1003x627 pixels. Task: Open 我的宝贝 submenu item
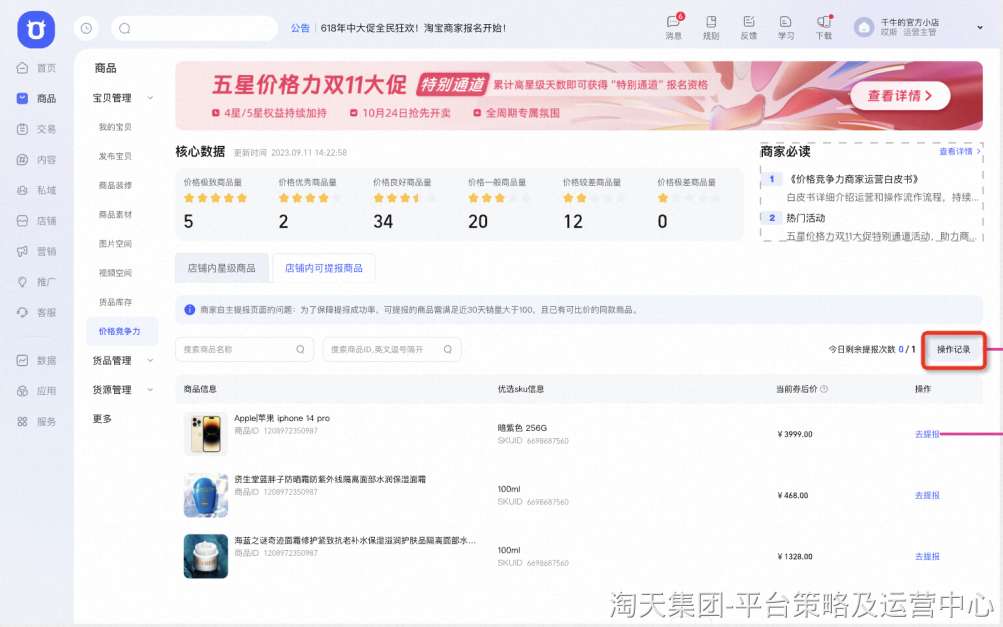pos(115,127)
